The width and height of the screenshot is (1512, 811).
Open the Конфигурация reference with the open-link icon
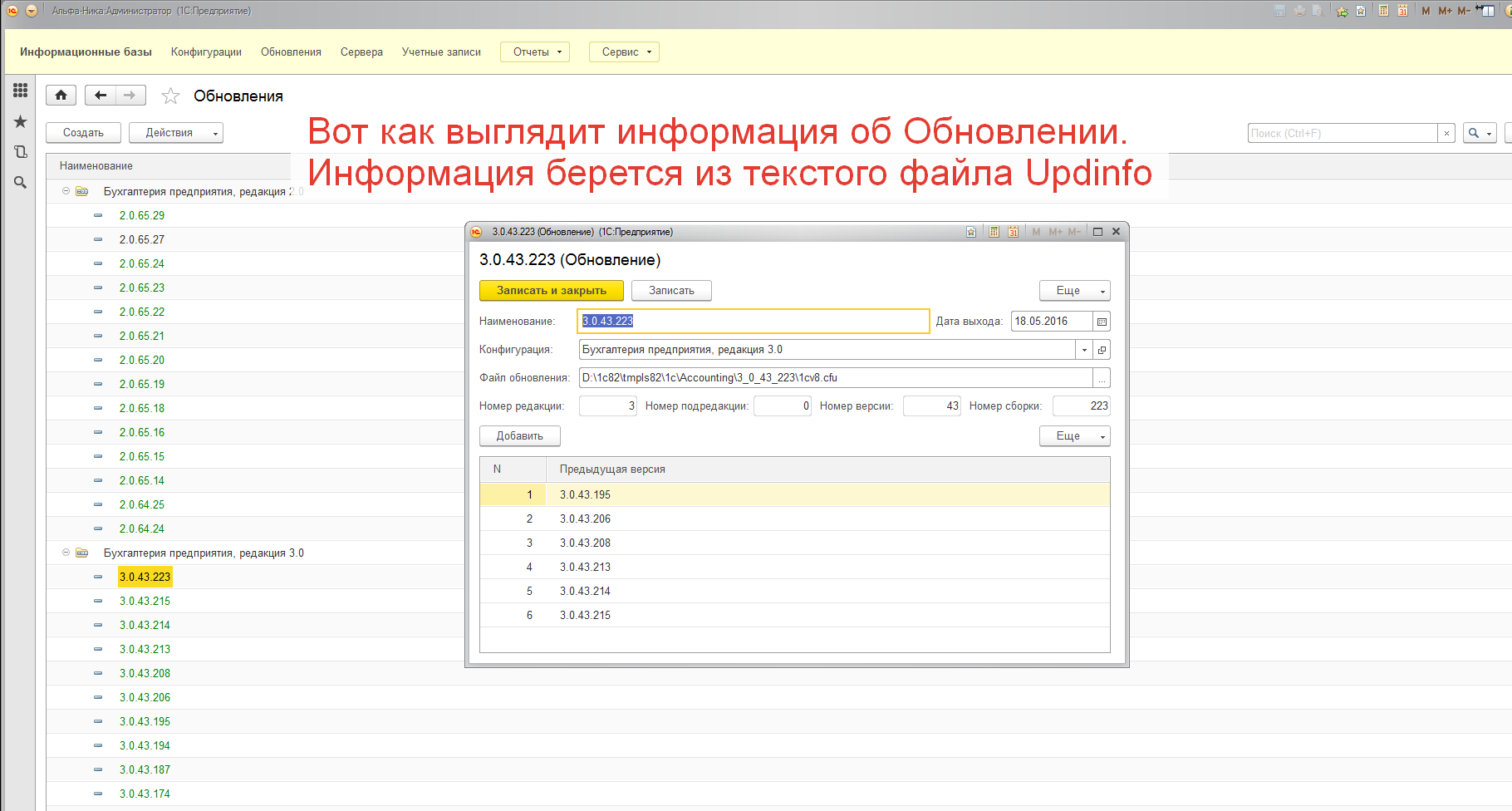(1102, 350)
